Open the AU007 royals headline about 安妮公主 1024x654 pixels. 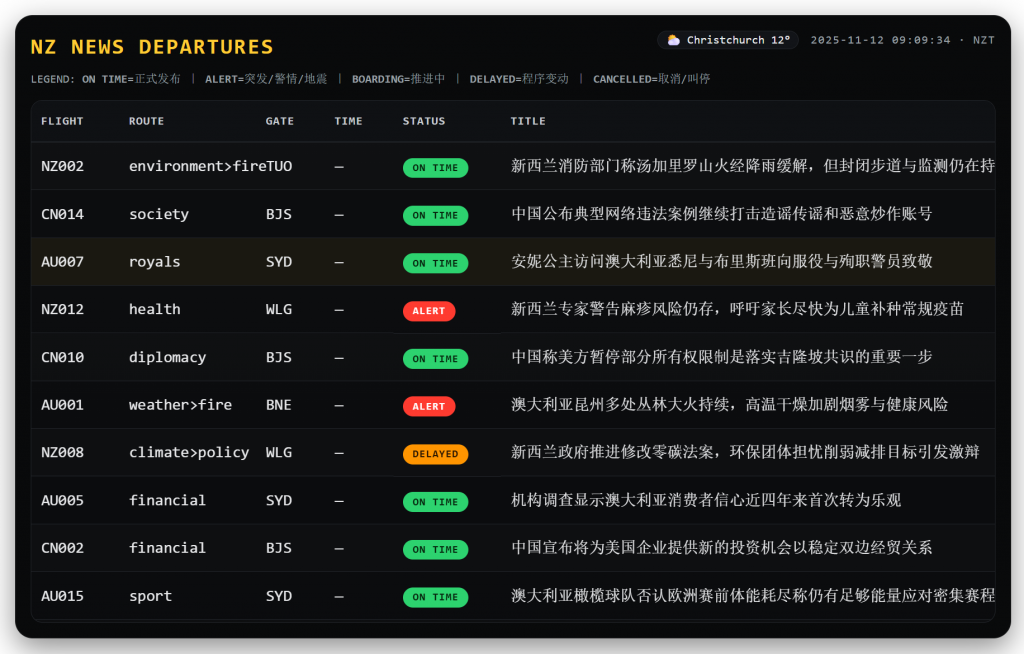(721, 262)
